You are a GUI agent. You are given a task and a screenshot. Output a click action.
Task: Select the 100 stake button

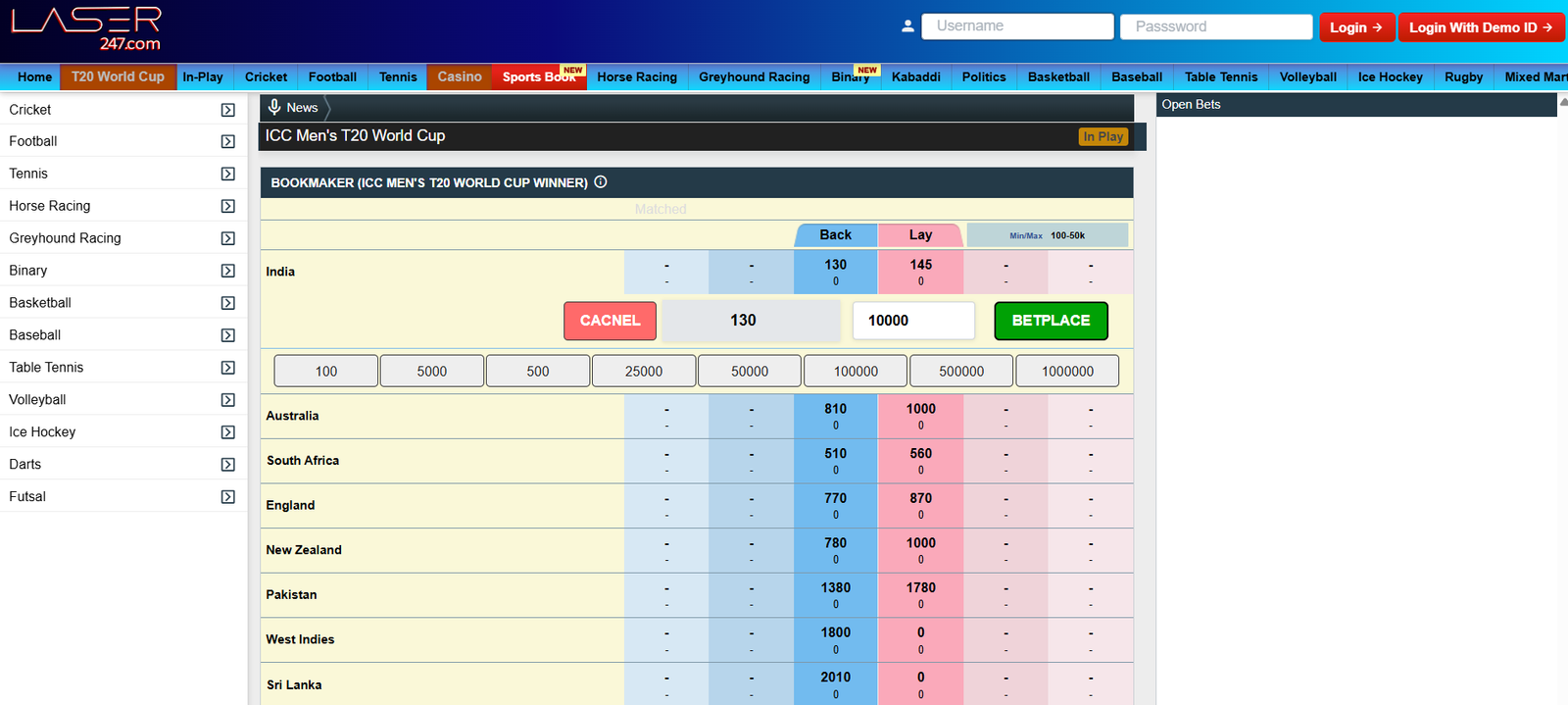(326, 372)
